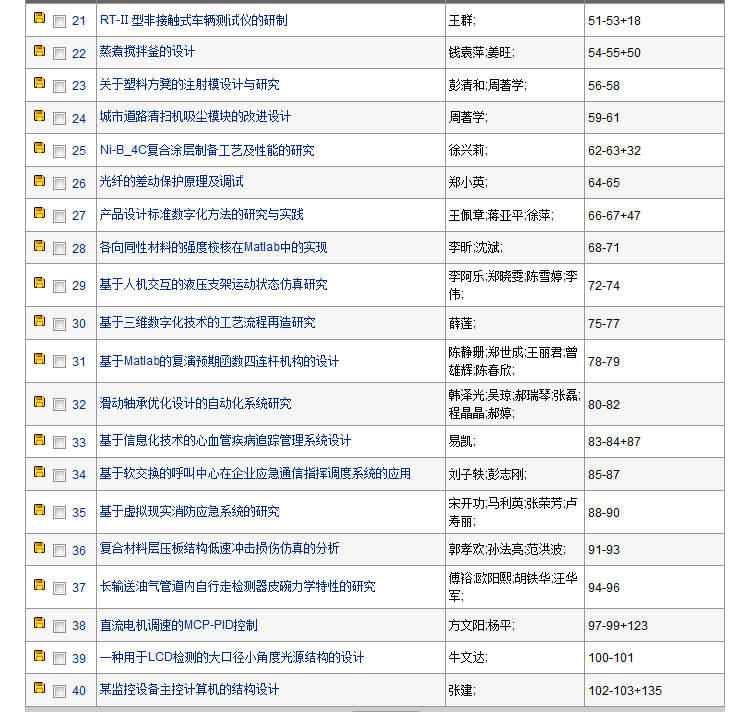This screenshot has width=739, height=712.
Task: Click the save icon for row 26
Action: [40, 180]
